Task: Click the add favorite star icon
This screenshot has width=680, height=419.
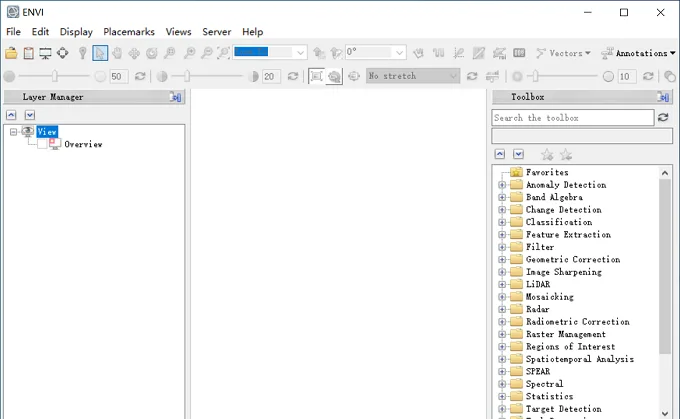Action: pos(547,154)
